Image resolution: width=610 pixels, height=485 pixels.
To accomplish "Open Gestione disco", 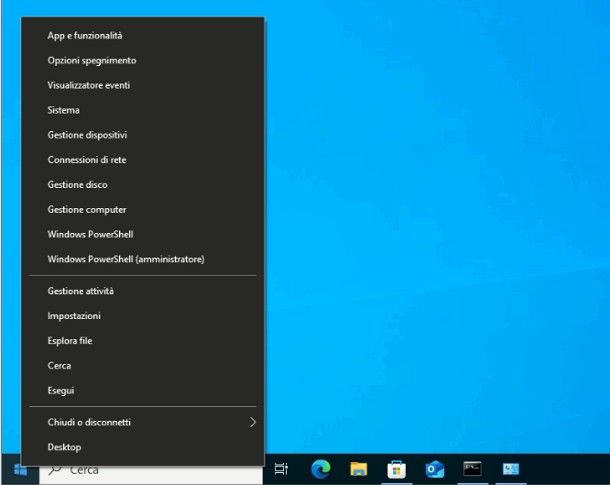I will 143,185.
